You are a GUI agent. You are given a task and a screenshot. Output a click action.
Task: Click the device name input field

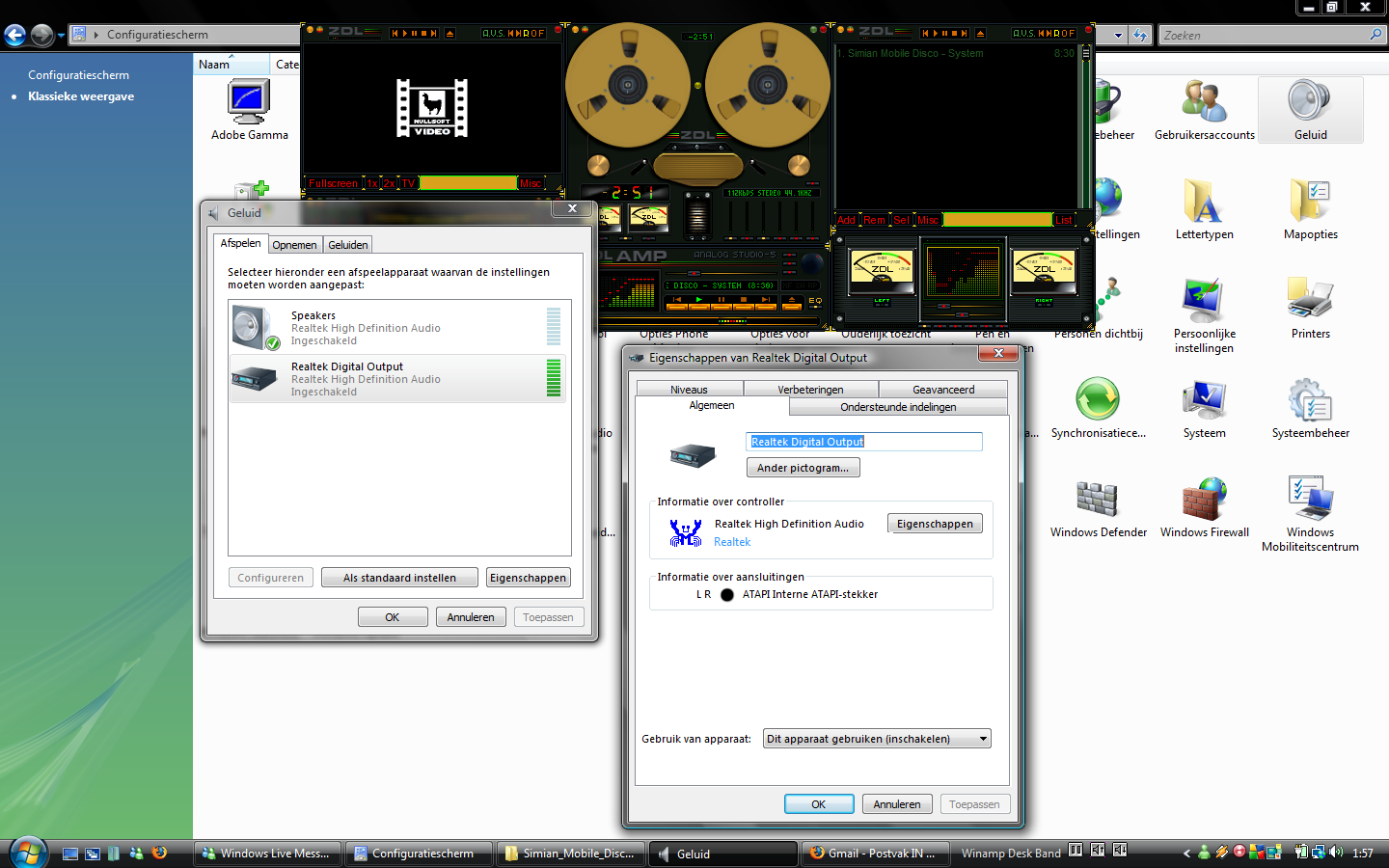(864, 442)
